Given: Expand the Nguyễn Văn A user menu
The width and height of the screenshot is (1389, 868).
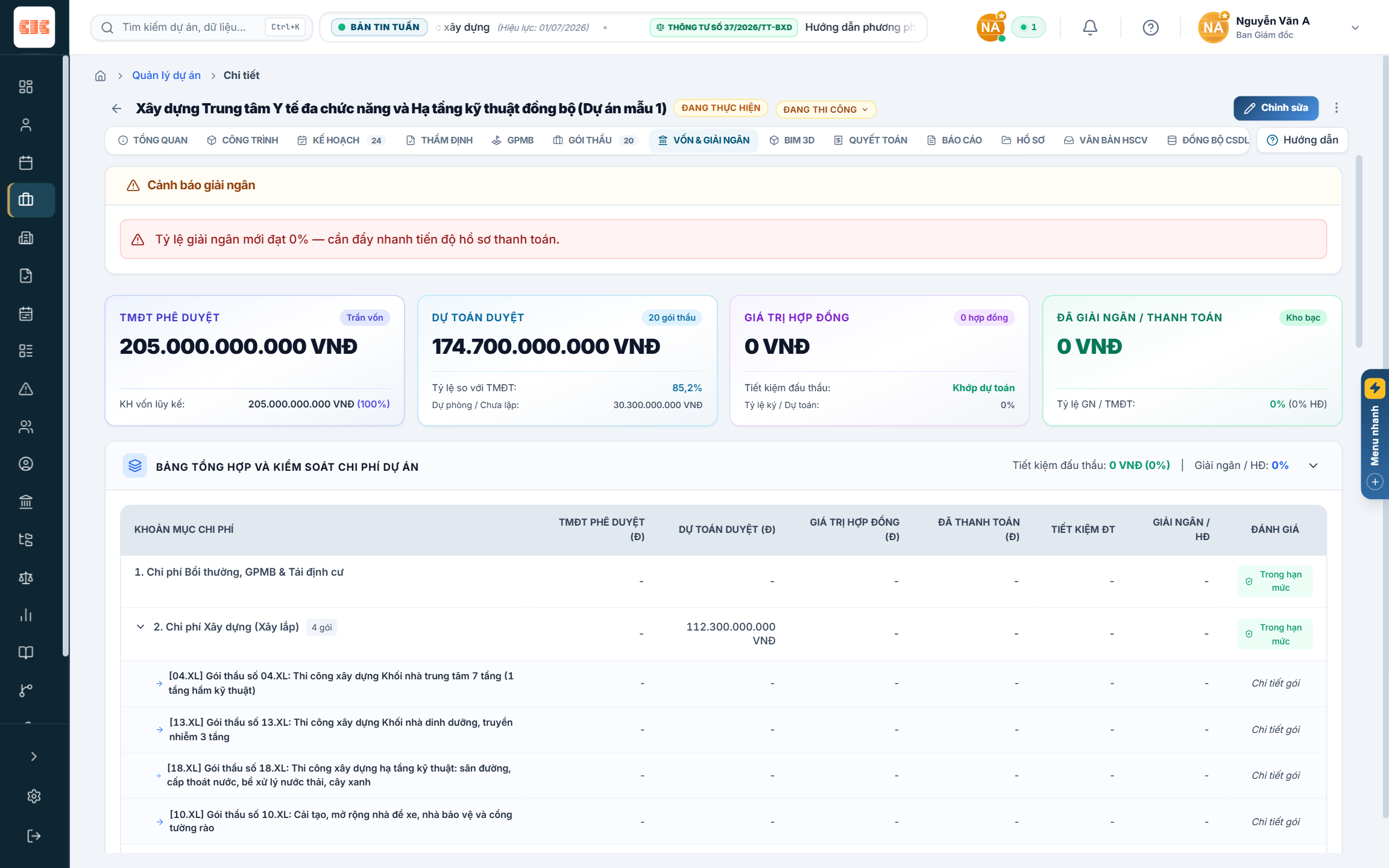Looking at the screenshot, I should pos(1355,28).
